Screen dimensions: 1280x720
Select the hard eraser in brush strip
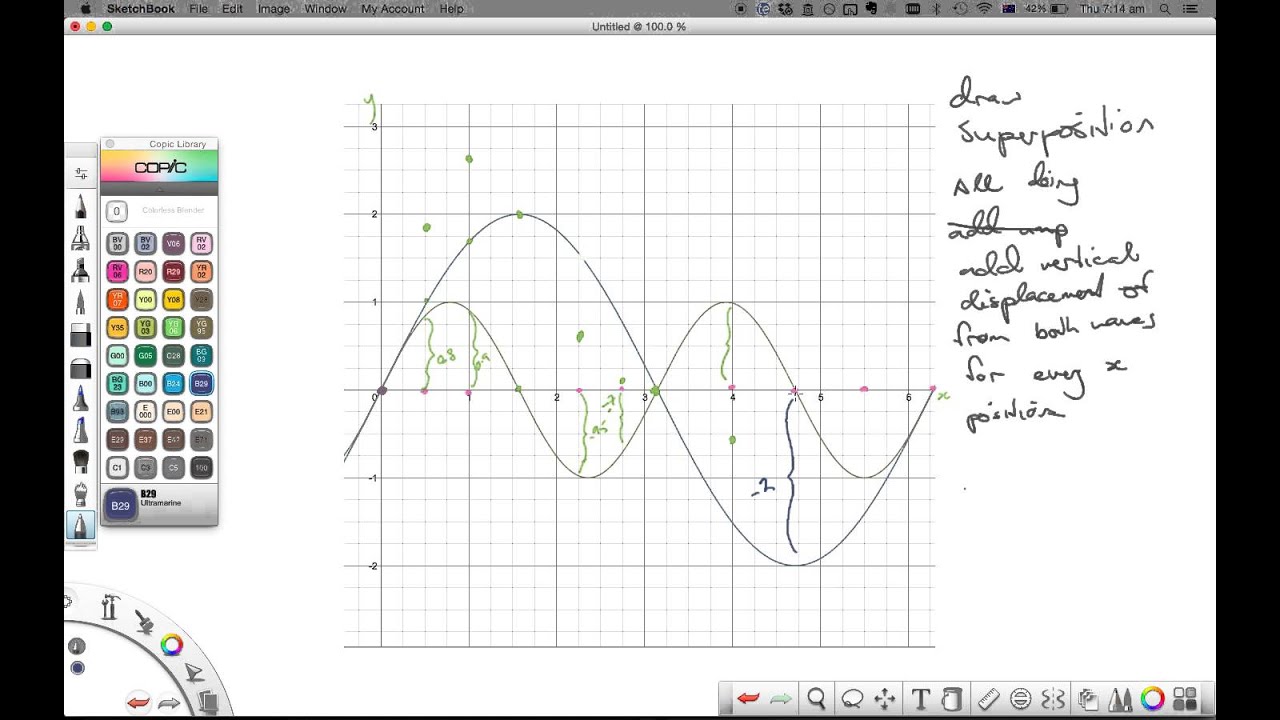click(81, 335)
